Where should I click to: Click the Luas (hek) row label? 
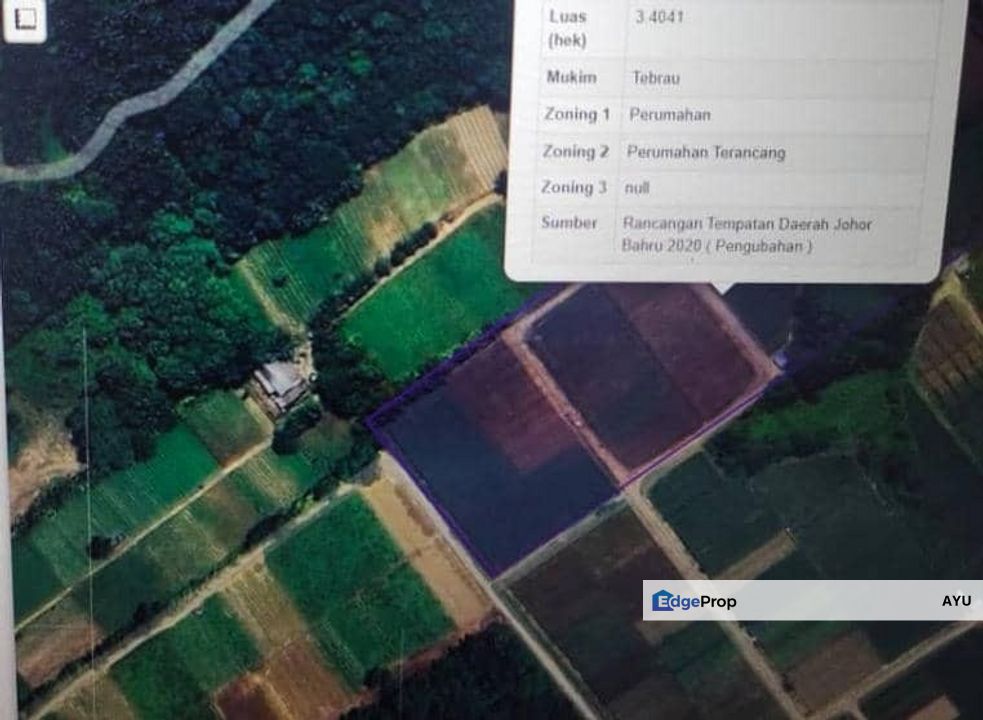tap(567, 28)
